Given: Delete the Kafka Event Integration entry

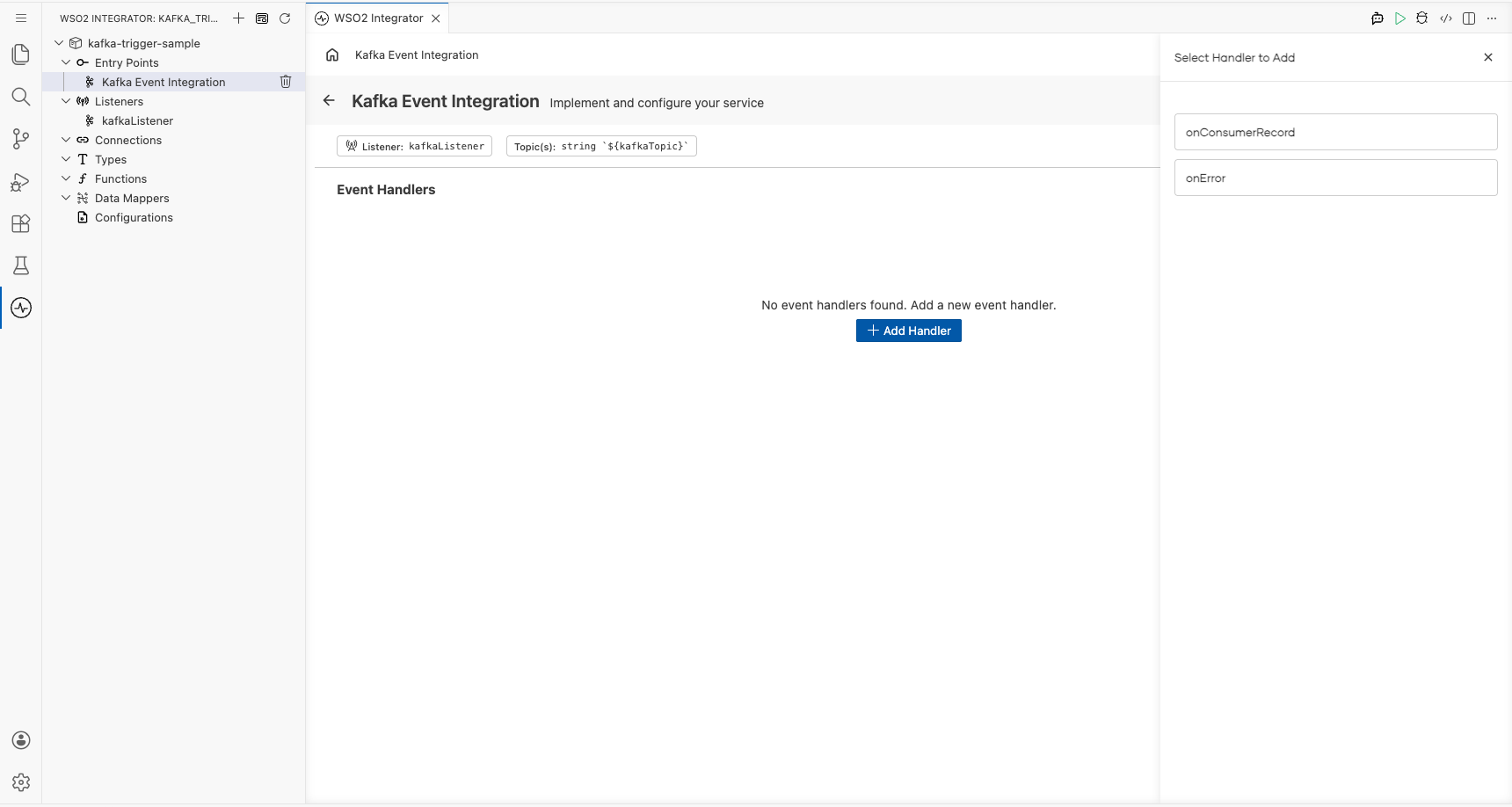Looking at the screenshot, I should 286,82.
